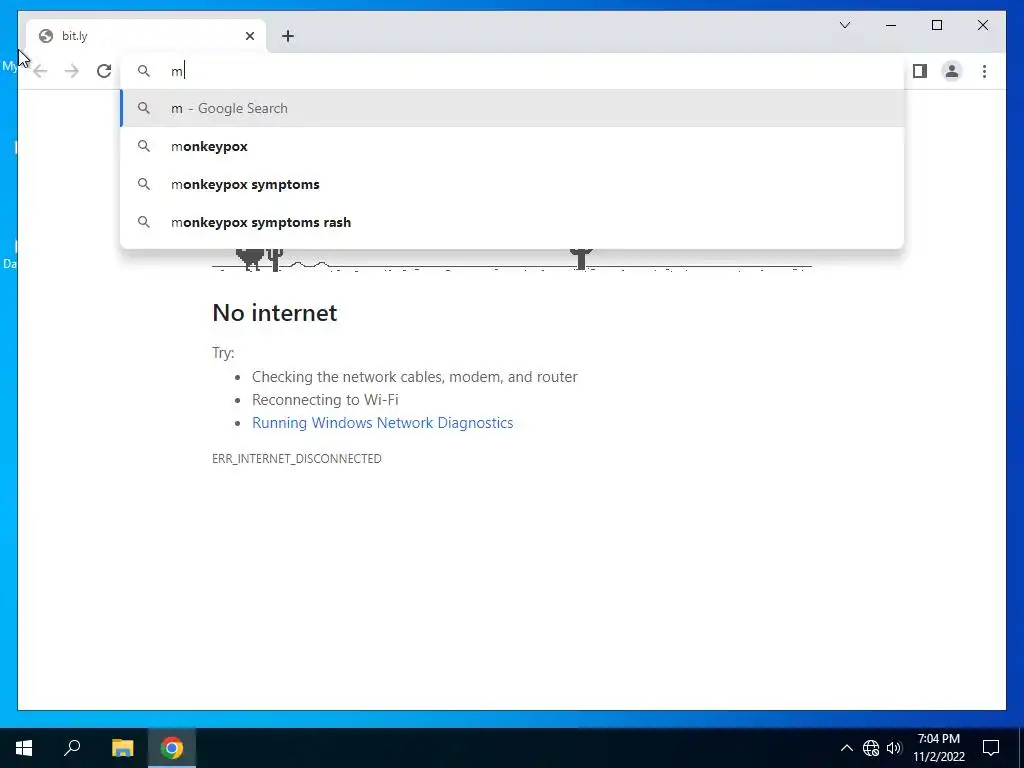This screenshot has width=1024, height=768.
Task: Expand the tab search chevron
Action: (x=844, y=25)
